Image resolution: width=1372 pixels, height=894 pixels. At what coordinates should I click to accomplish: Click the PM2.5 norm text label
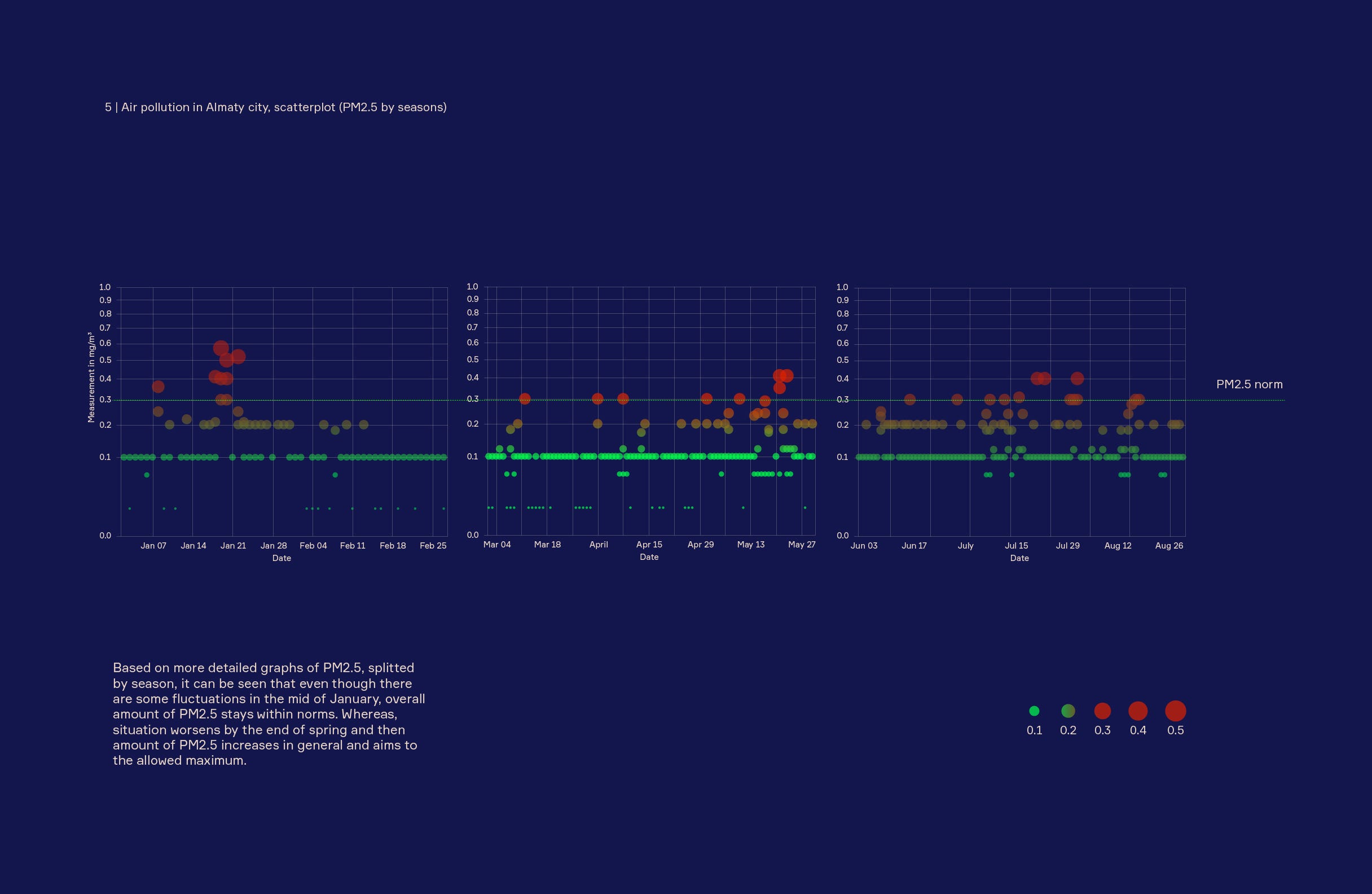point(1249,385)
